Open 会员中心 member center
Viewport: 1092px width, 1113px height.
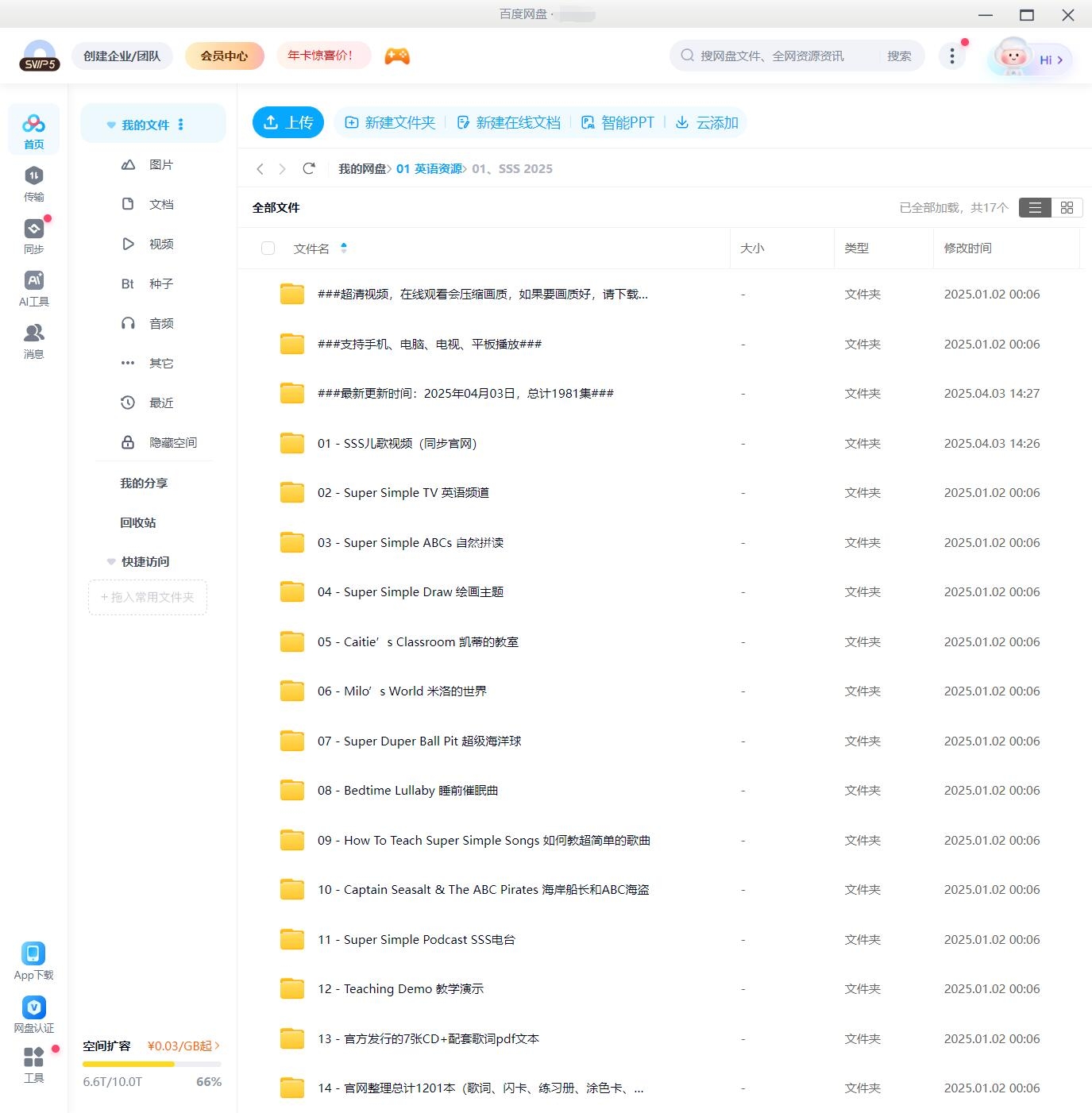click(x=224, y=56)
